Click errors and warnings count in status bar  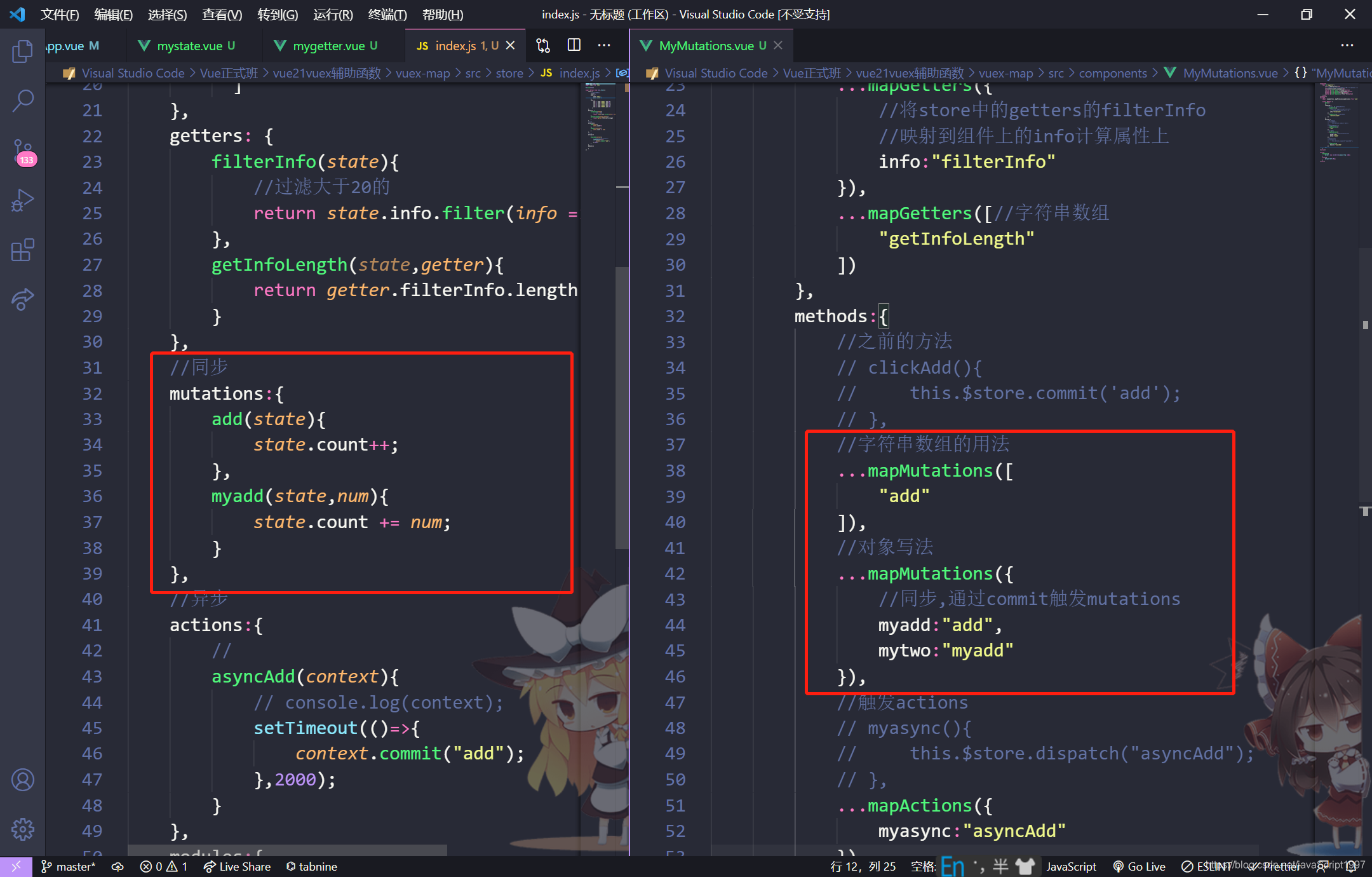[x=164, y=866]
